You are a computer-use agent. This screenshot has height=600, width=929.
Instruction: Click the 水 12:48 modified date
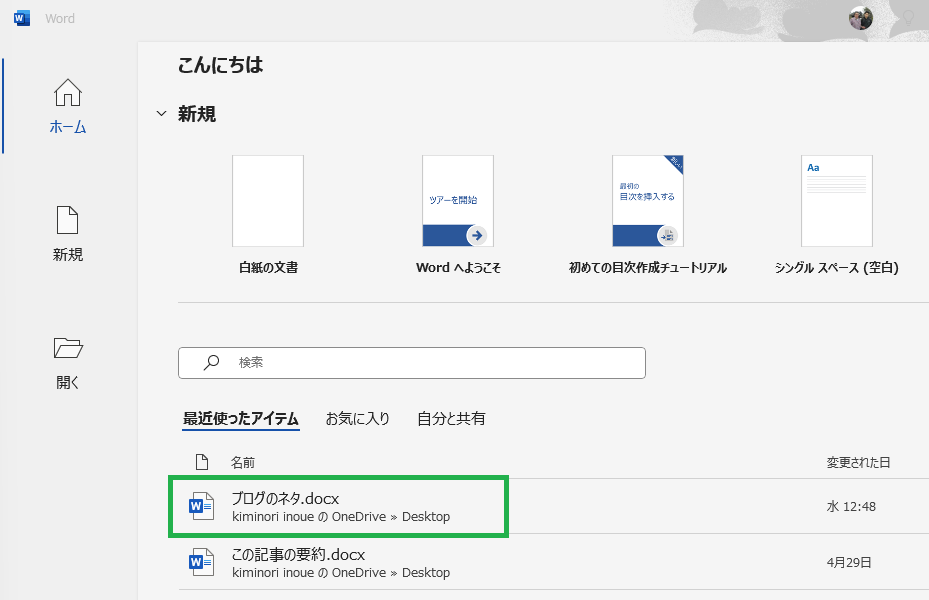tap(851, 506)
